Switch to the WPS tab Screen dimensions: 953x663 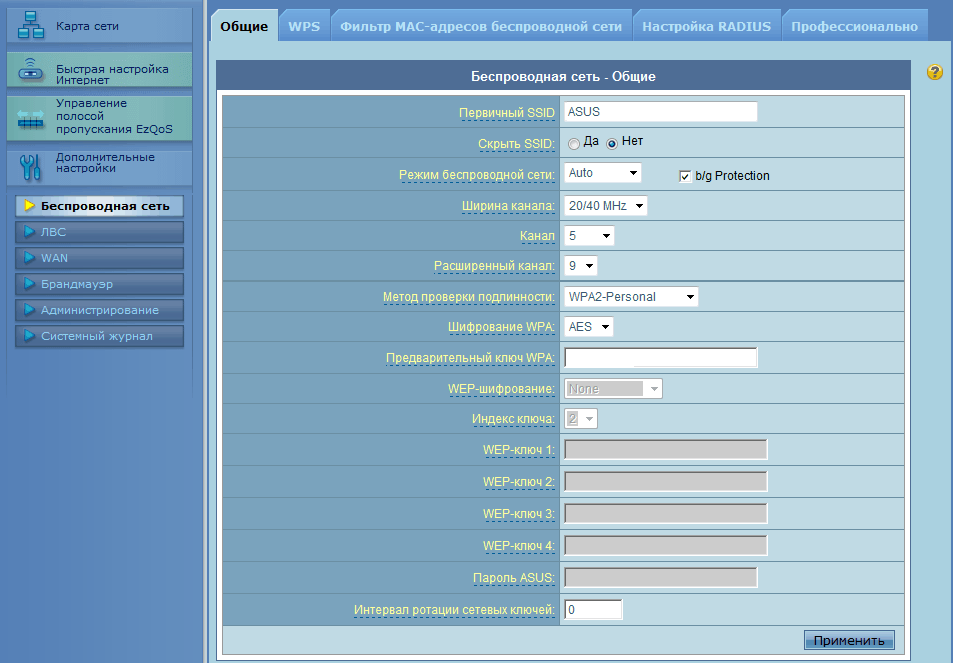pos(304,27)
